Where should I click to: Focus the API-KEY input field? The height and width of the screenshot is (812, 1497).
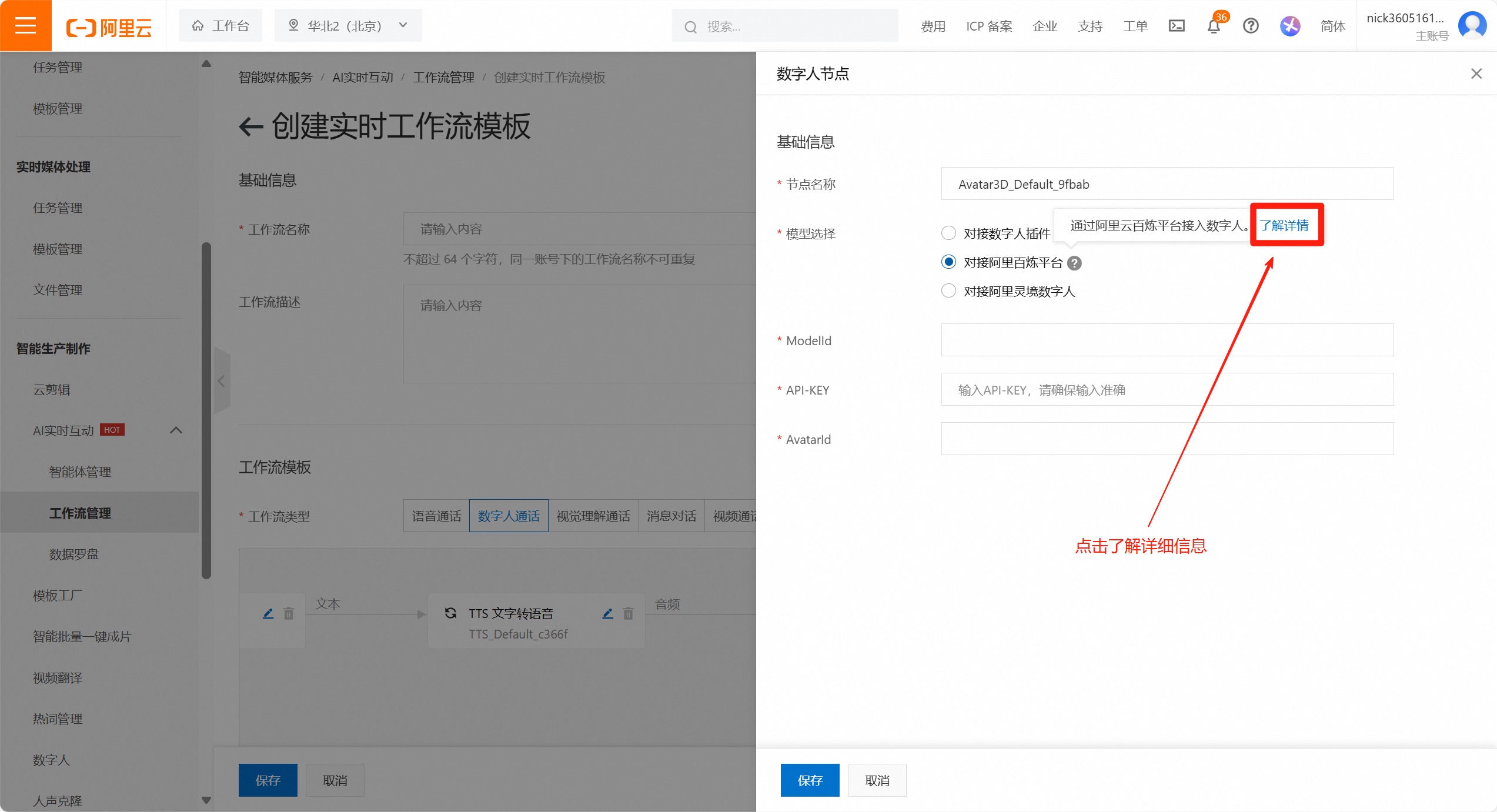coord(1167,389)
